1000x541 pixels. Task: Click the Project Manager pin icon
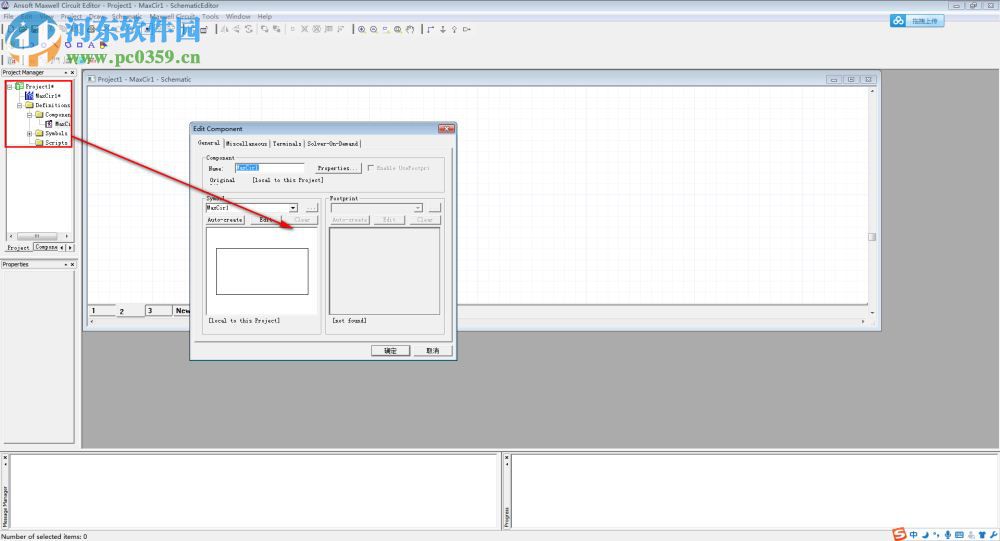(66, 73)
